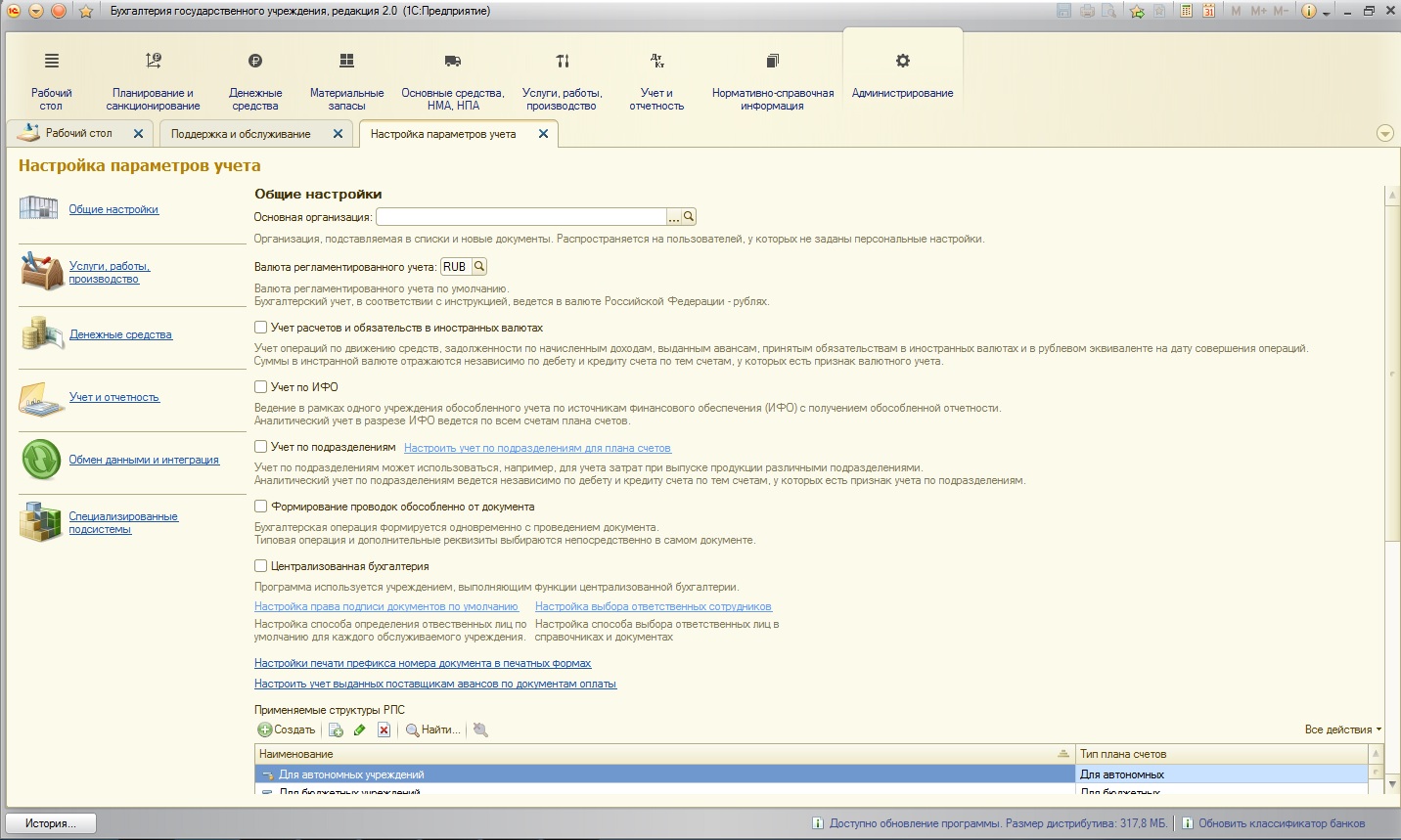
Task: Sort by the Наименование column header
Action: (664, 754)
